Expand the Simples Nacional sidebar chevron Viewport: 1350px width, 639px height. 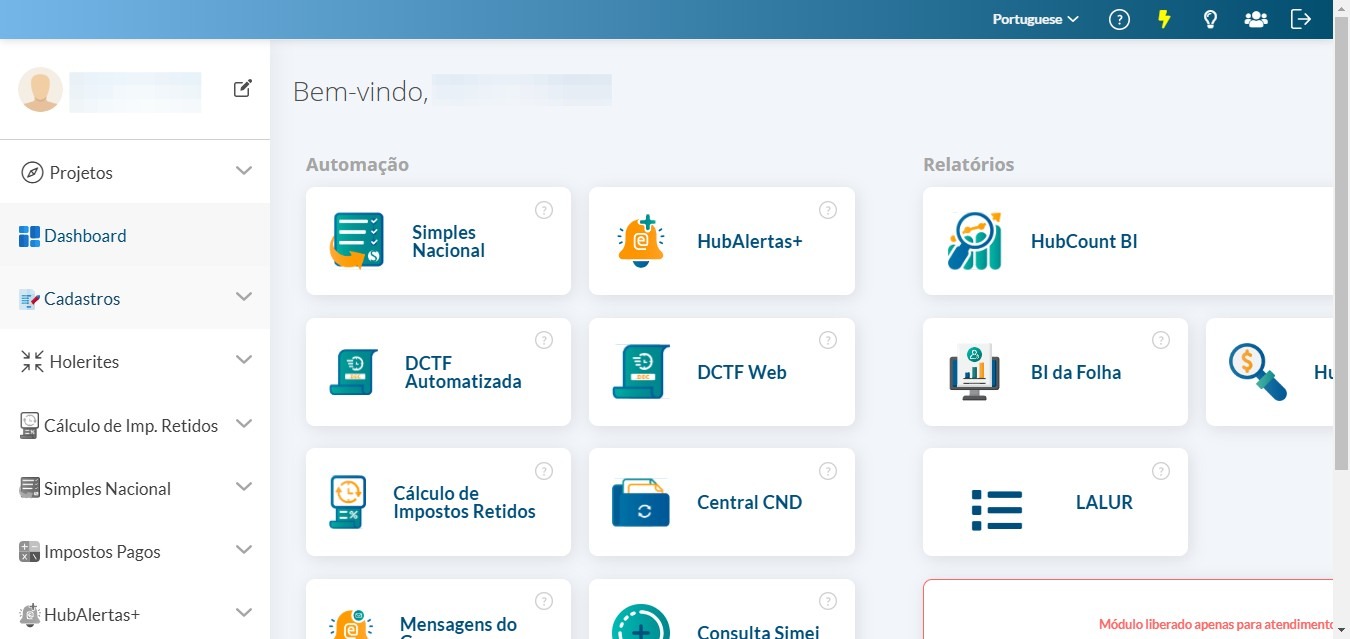[244, 487]
